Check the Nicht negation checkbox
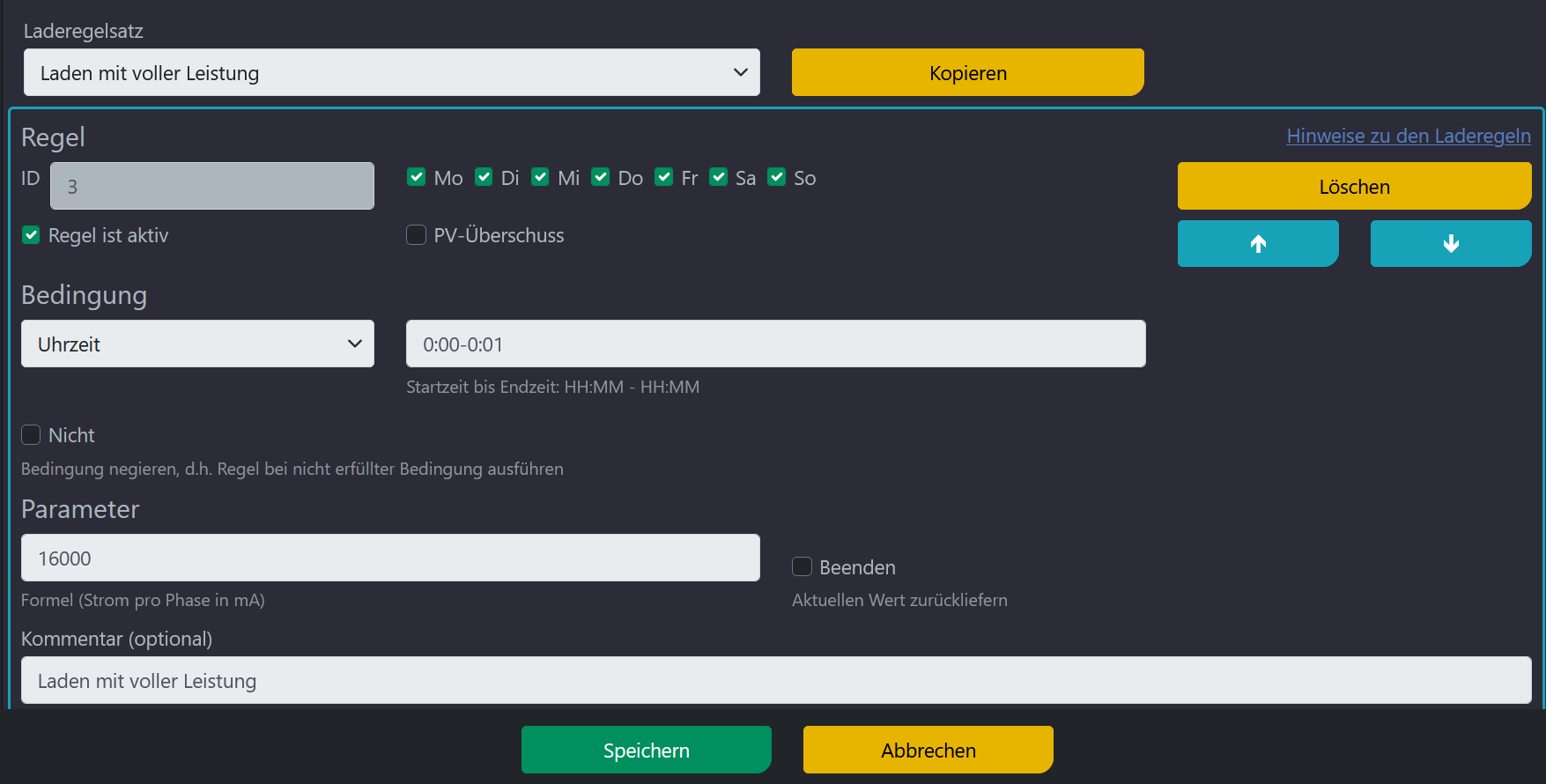 coord(31,435)
